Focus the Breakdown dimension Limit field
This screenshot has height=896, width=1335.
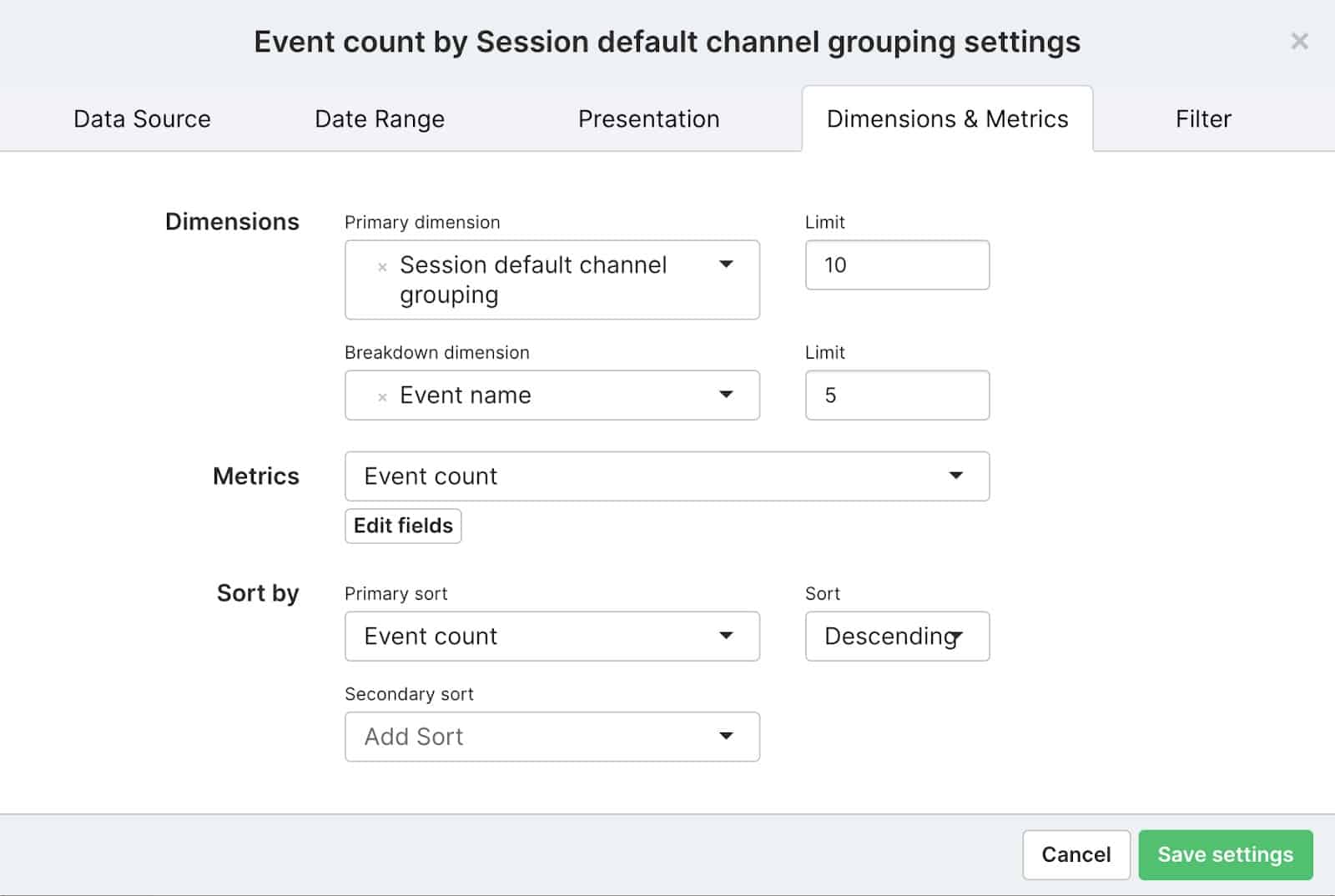tap(897, 395)
